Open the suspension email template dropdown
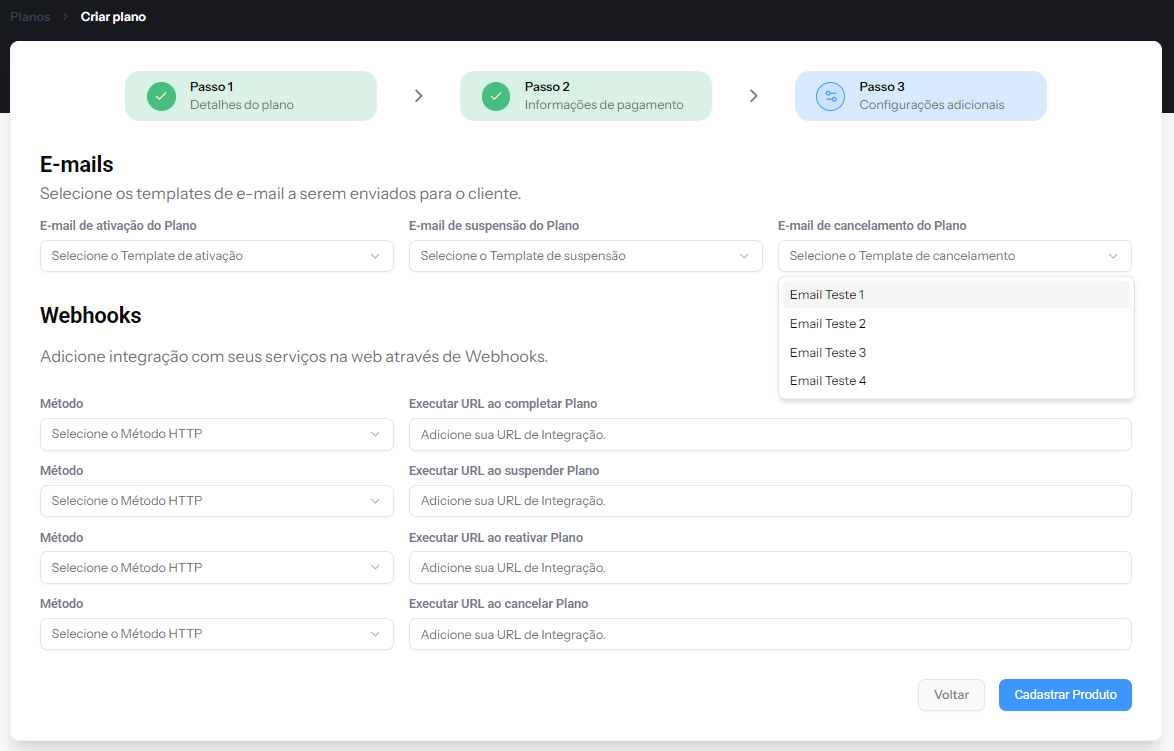The width and height of the screenshot is (1174, 751). click(585, 256)
